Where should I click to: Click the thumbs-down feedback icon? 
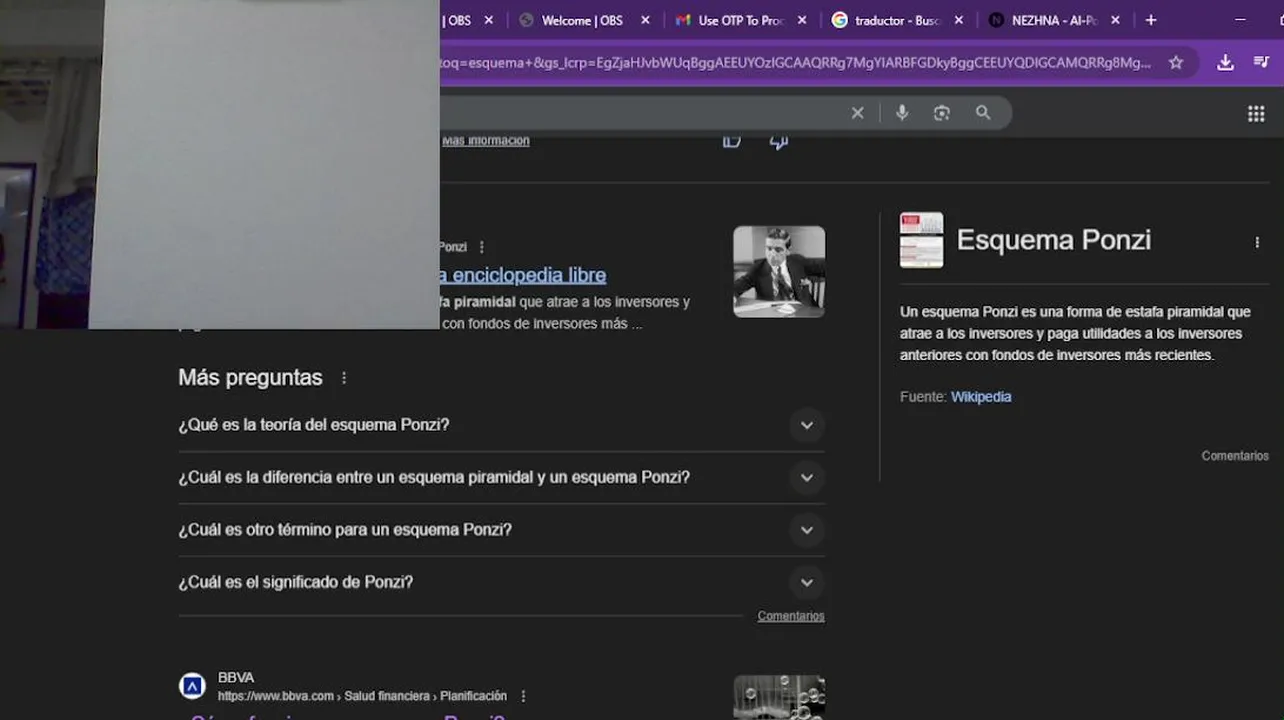779,141
